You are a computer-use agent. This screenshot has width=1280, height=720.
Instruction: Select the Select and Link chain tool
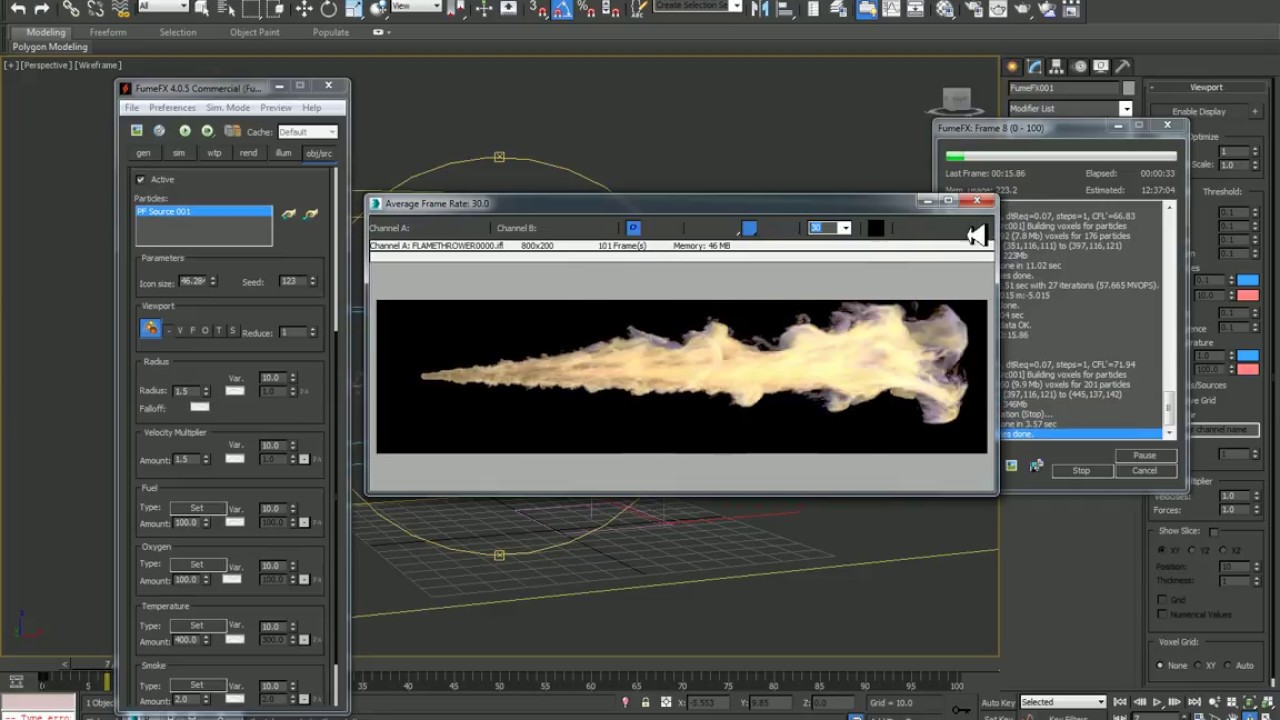pyautogui.click(x=71, y=8)
